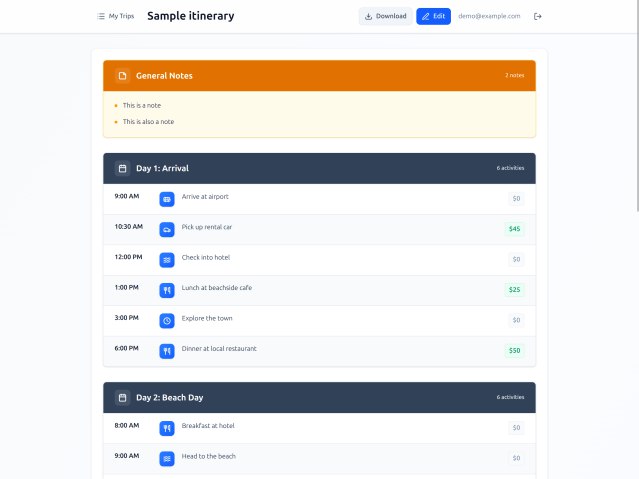Collapse the General Notes section header
This screenshot has width=639, height=479.
click(x=319, y=76)
